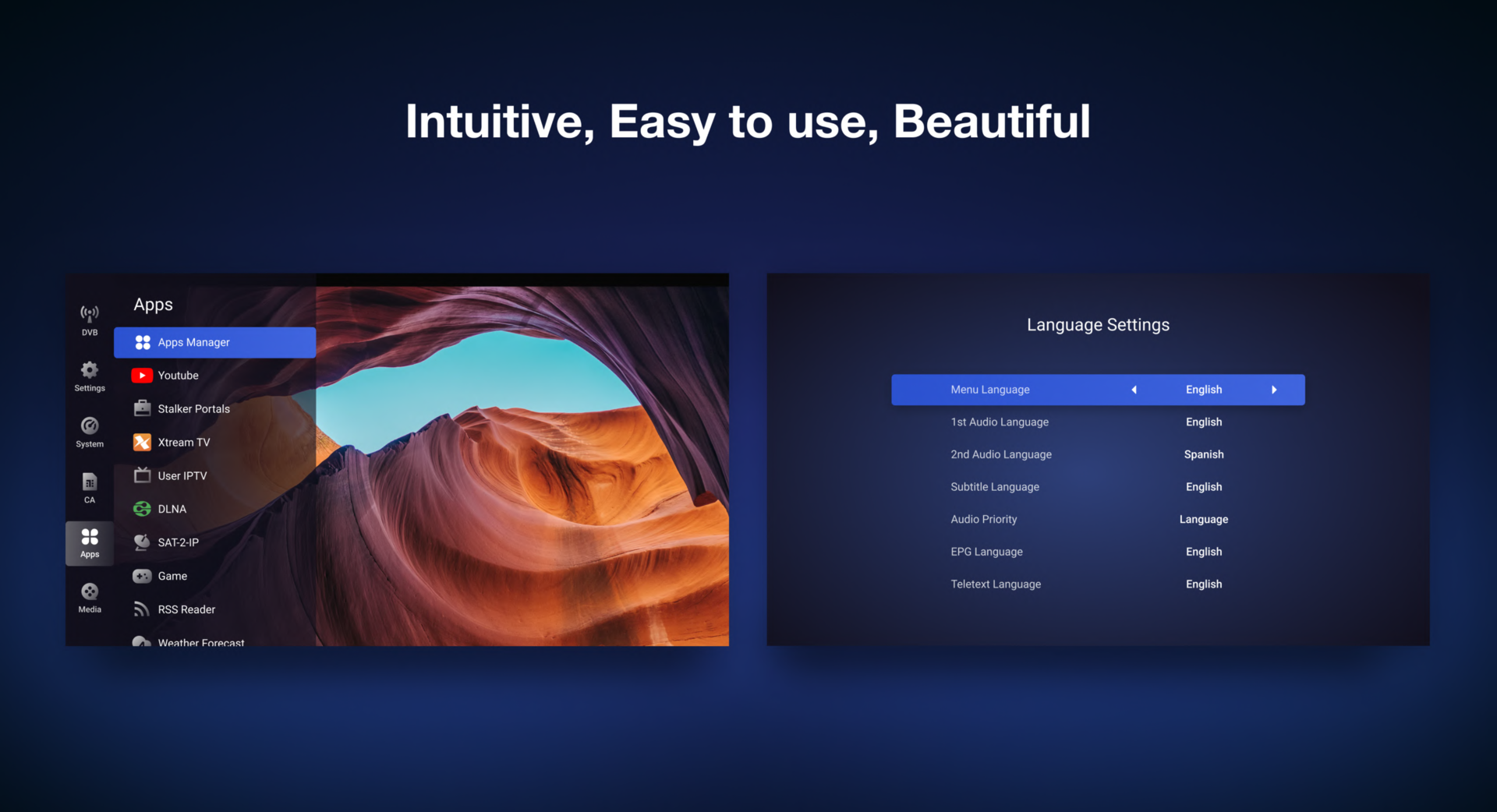Open the Stalker Portals entry
Viewport: 1497px width, 812px height.
pyautogui.click(x=214, y=408)
